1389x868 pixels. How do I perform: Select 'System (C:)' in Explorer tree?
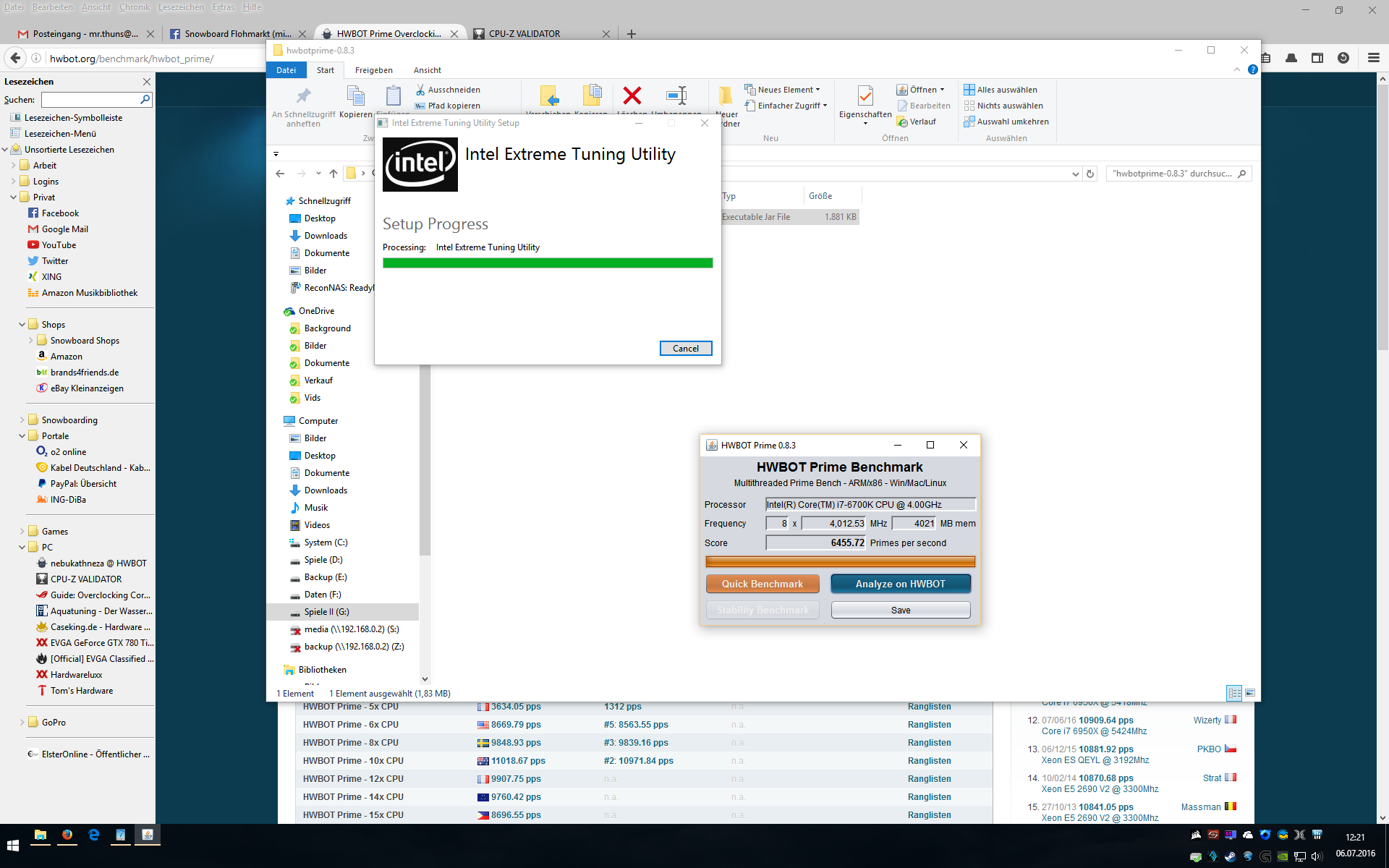point(326,542)
